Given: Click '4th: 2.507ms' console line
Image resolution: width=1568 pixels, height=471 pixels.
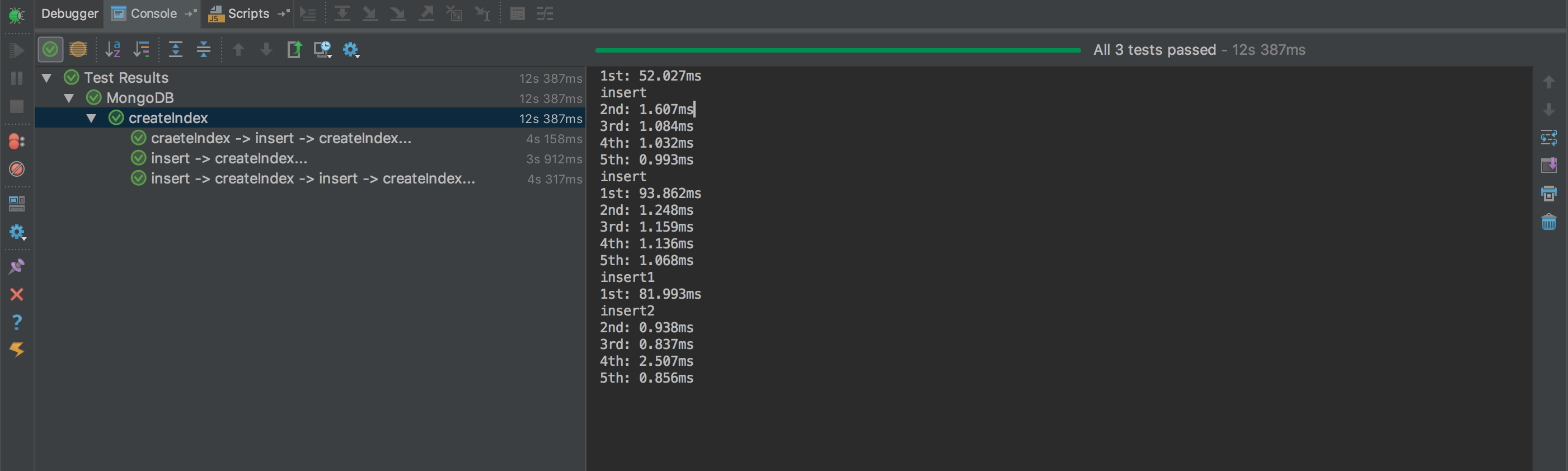Looking at the screenshot, I should coord(646,361).
